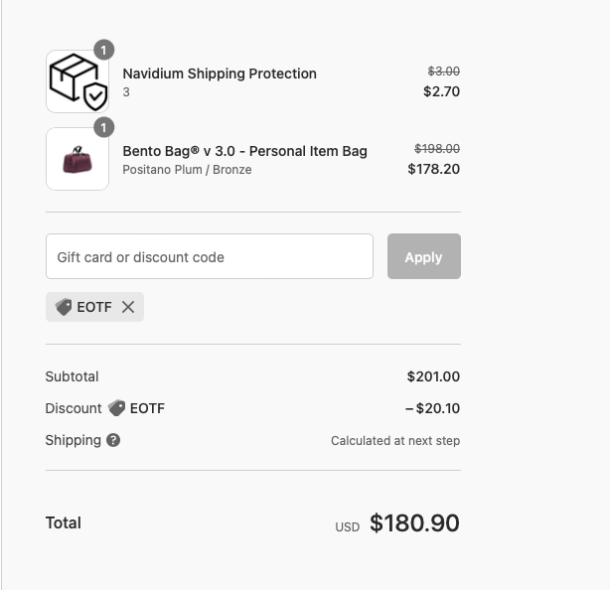Viewport: 610px width, 590px height.
Task: Click the Positano Plum / Bronze variant text
Action: point(187,170)
